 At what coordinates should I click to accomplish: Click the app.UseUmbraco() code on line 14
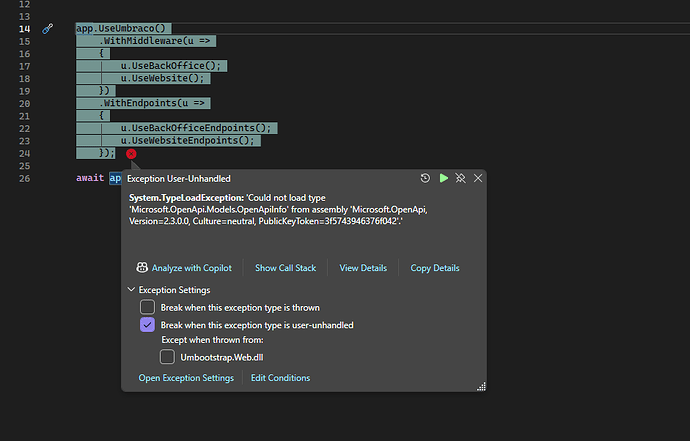click(x=120, y=29)
